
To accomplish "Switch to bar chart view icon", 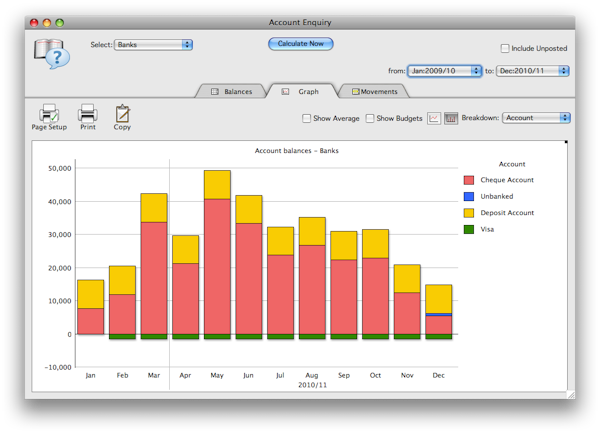I will 451,118.
